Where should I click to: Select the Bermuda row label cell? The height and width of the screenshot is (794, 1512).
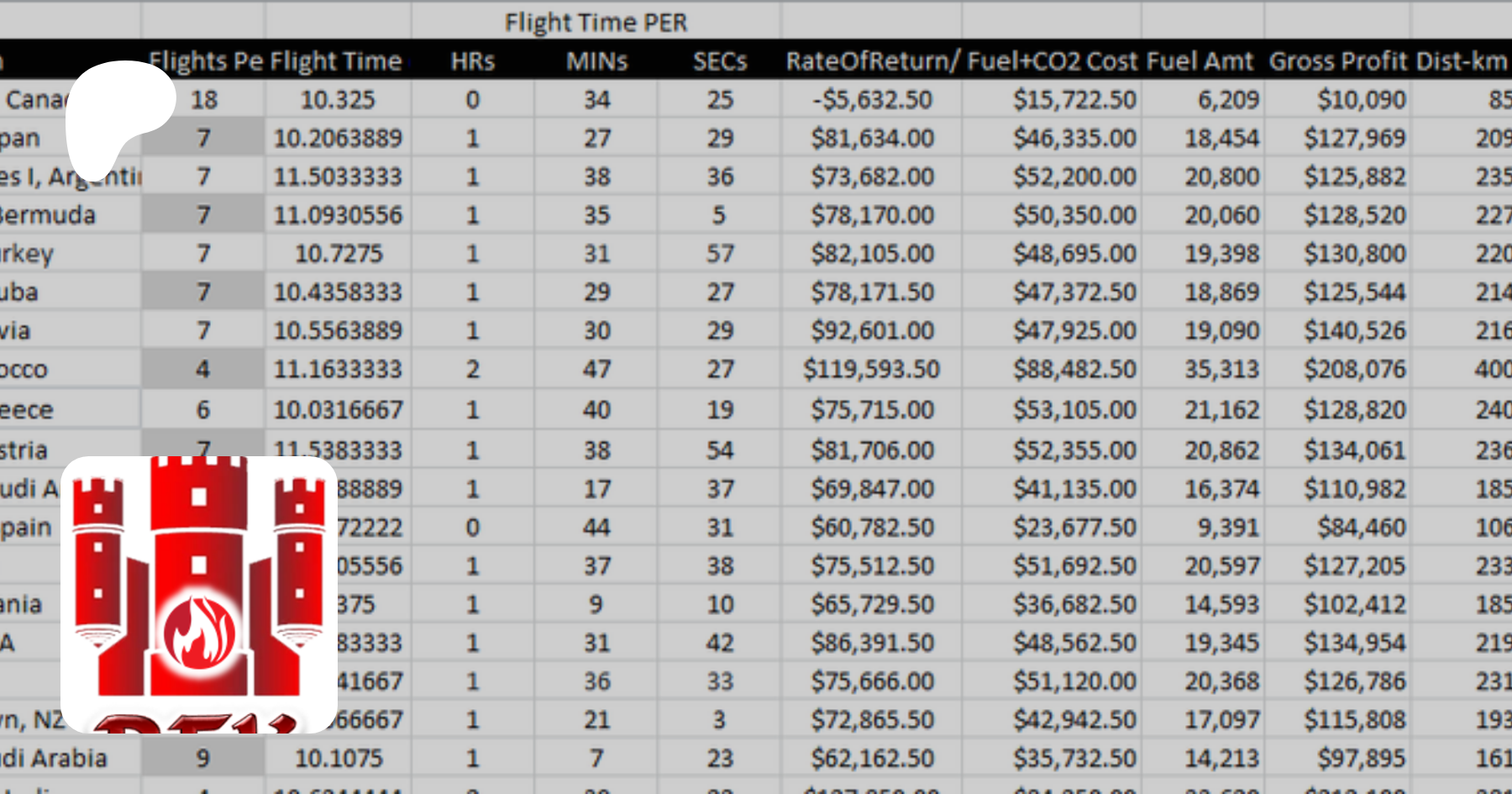(x=50, y=215)
